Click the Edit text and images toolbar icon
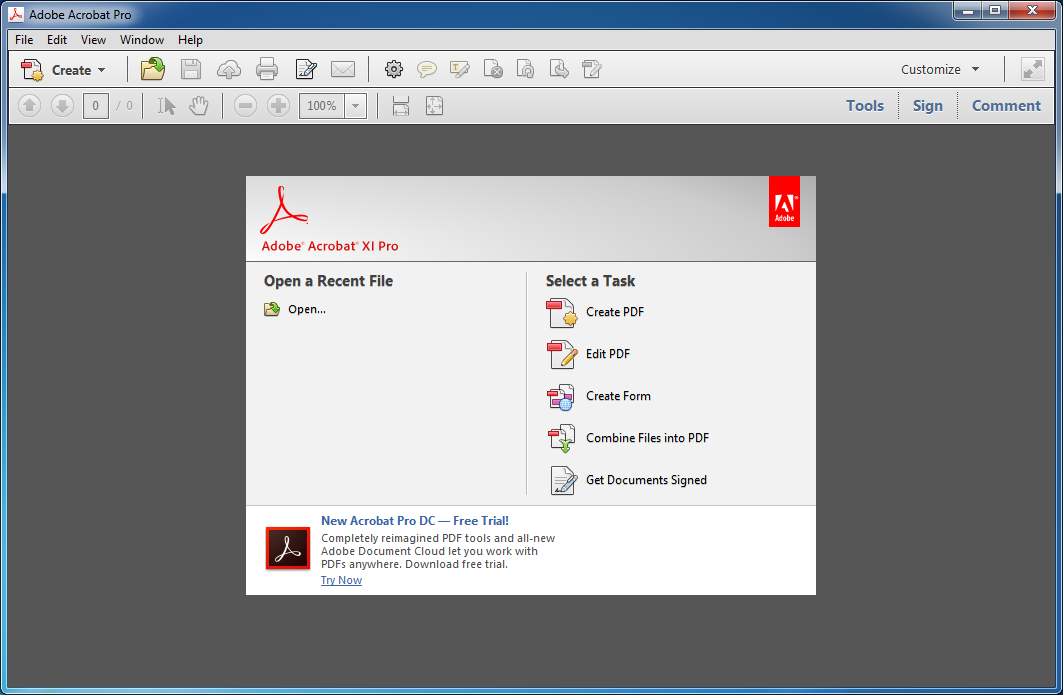Screen dimensions: 1063x695 click(306, 69)
